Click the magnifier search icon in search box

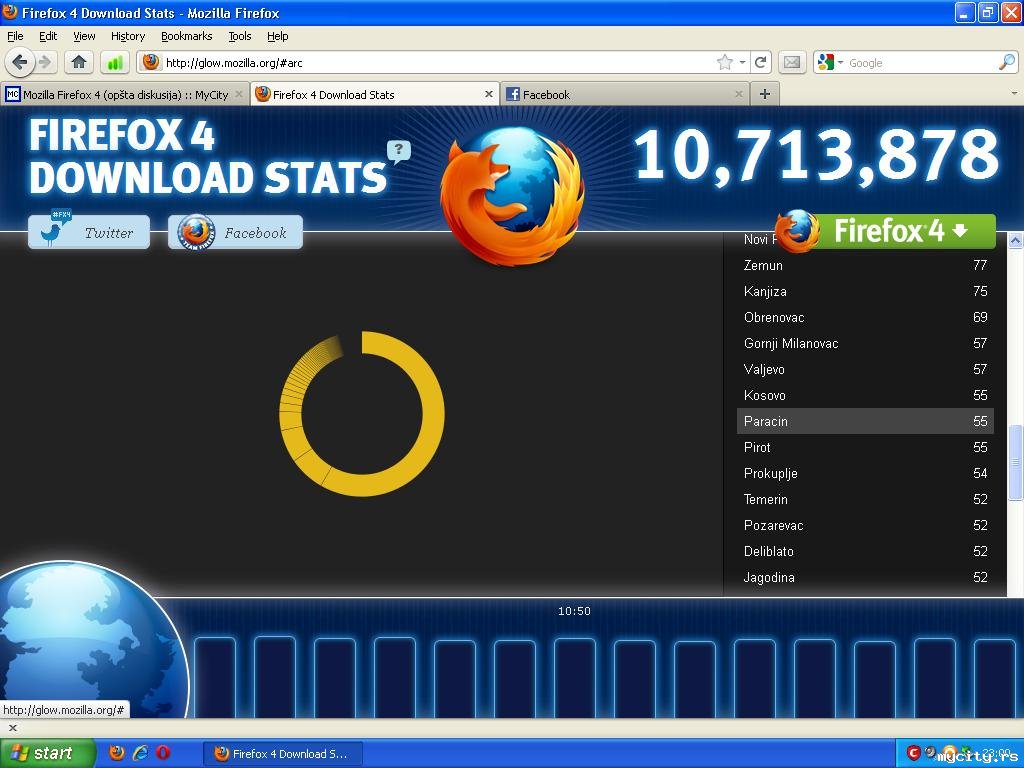[1006, 62]
